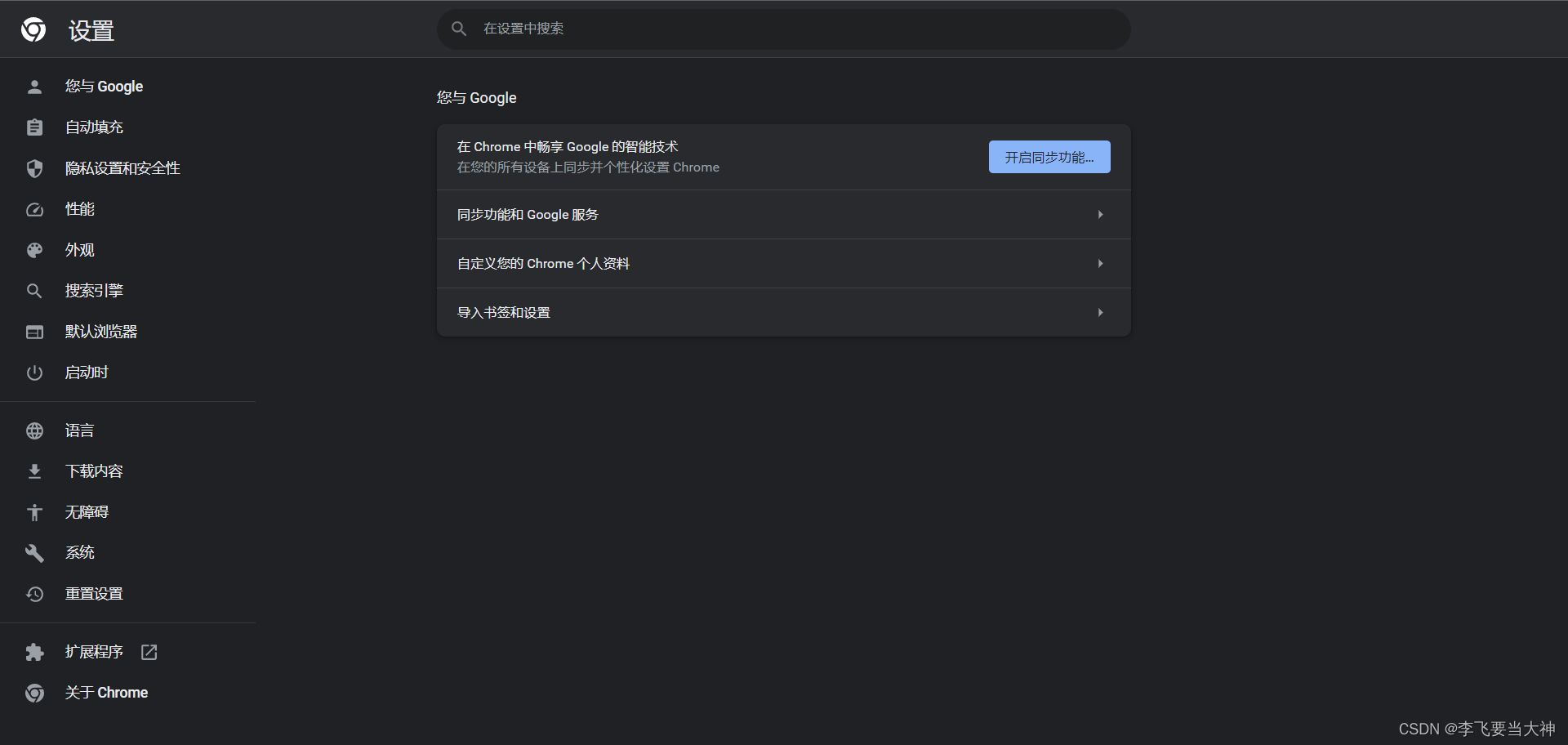The image size is (1568, 745).
Task: Select the 语言 globe icon
Action: pyautogui.click(x=34, y=430)
